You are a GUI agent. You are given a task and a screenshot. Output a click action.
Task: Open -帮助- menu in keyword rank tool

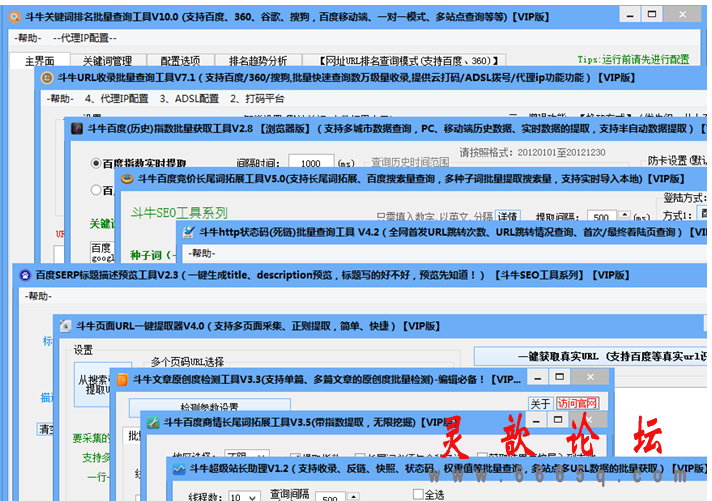[27, 38]
